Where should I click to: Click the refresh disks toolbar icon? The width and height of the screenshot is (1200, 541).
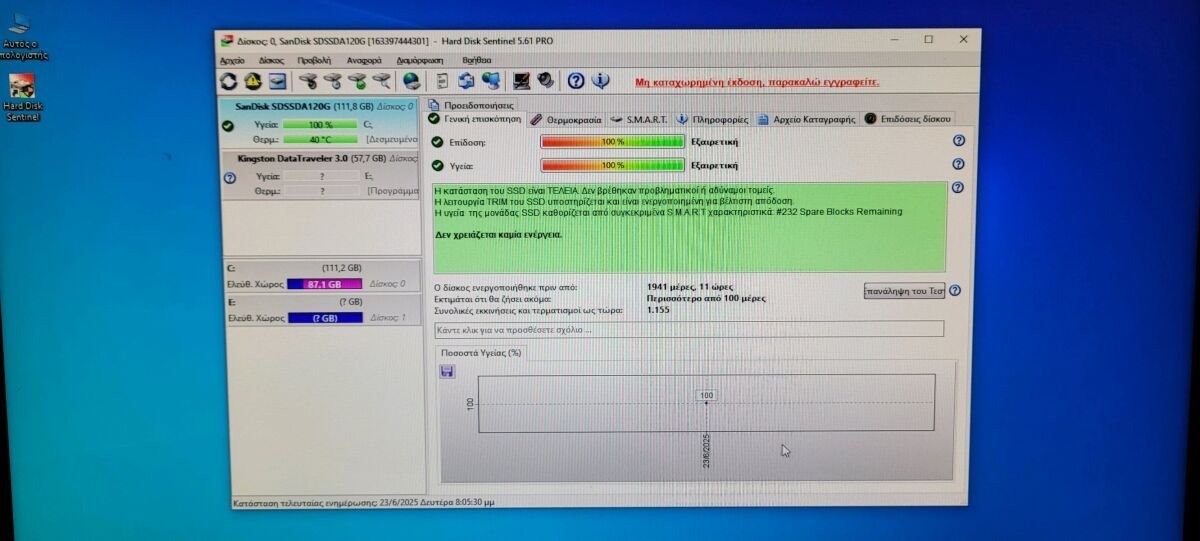(x=229, y=81)
